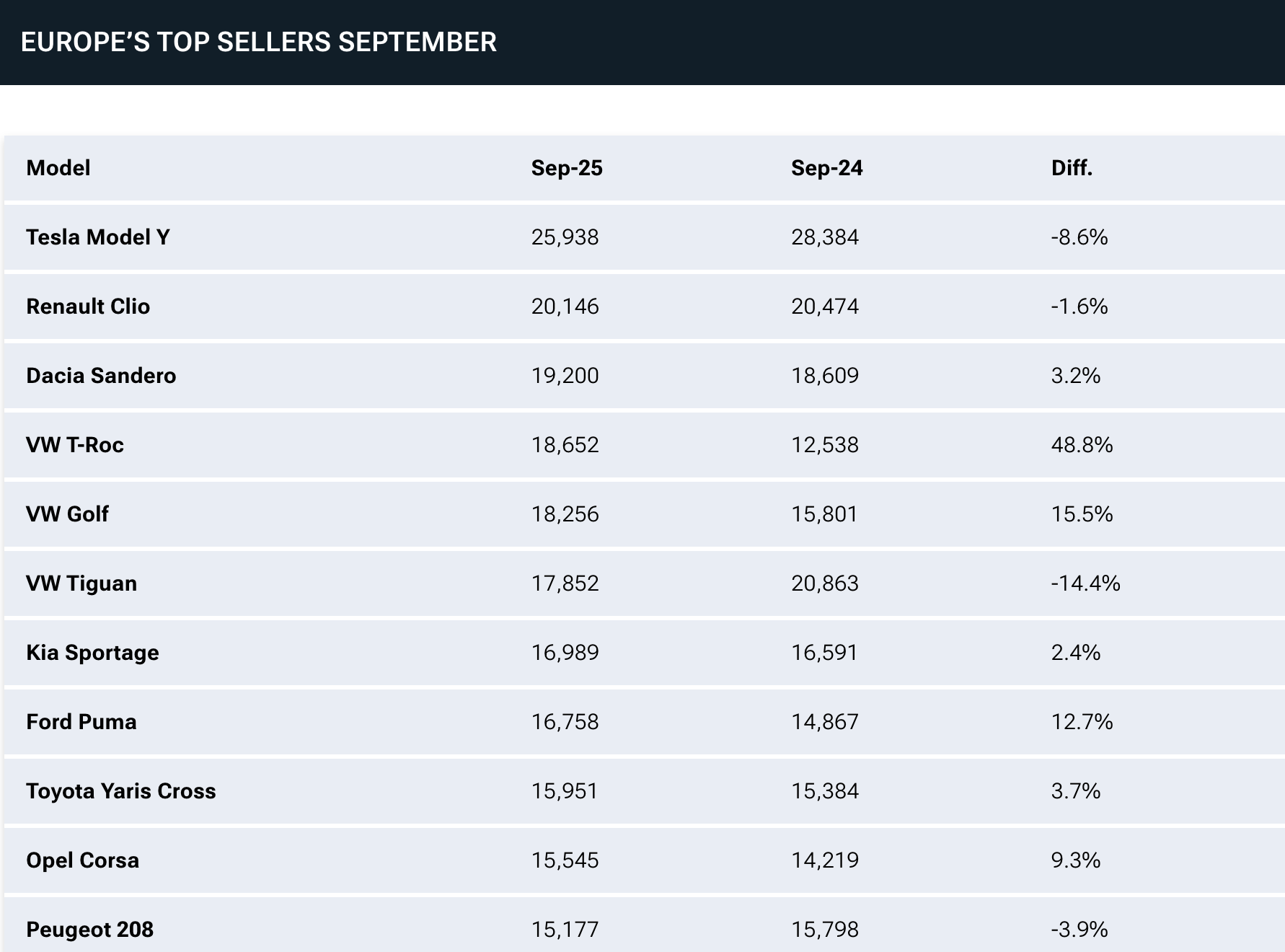Select the Dacia Sandero model cell

101,376
